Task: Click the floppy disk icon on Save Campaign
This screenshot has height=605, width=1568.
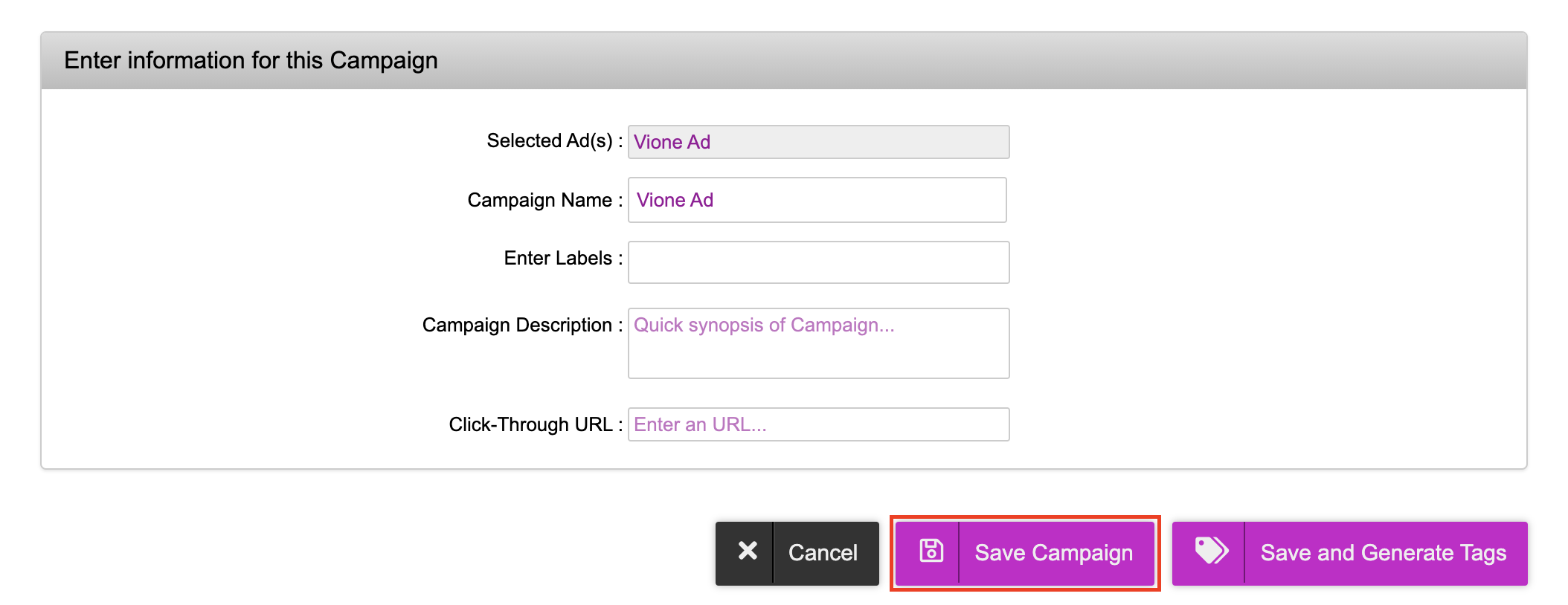Action: click(931, 551)
